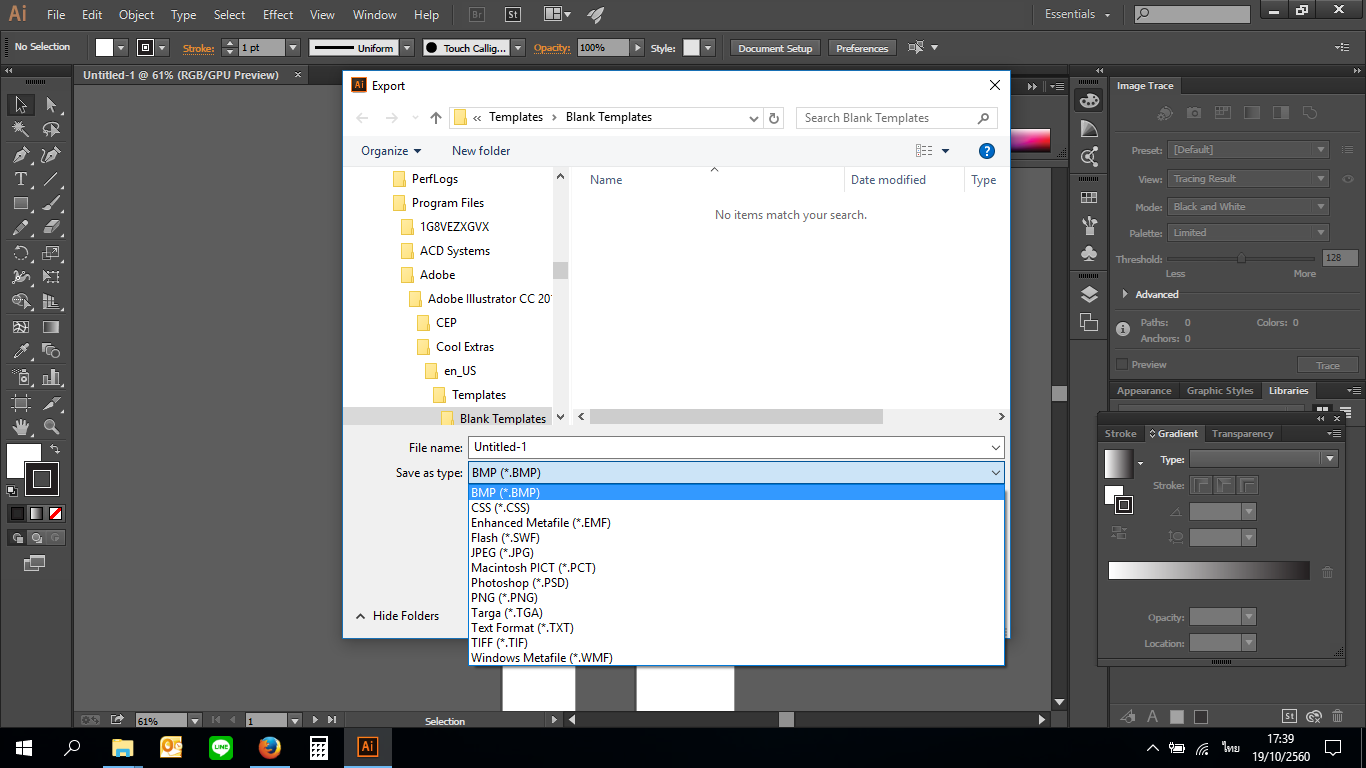
Task: Switch to the Transparency tab
Action: coord(1242,434)
